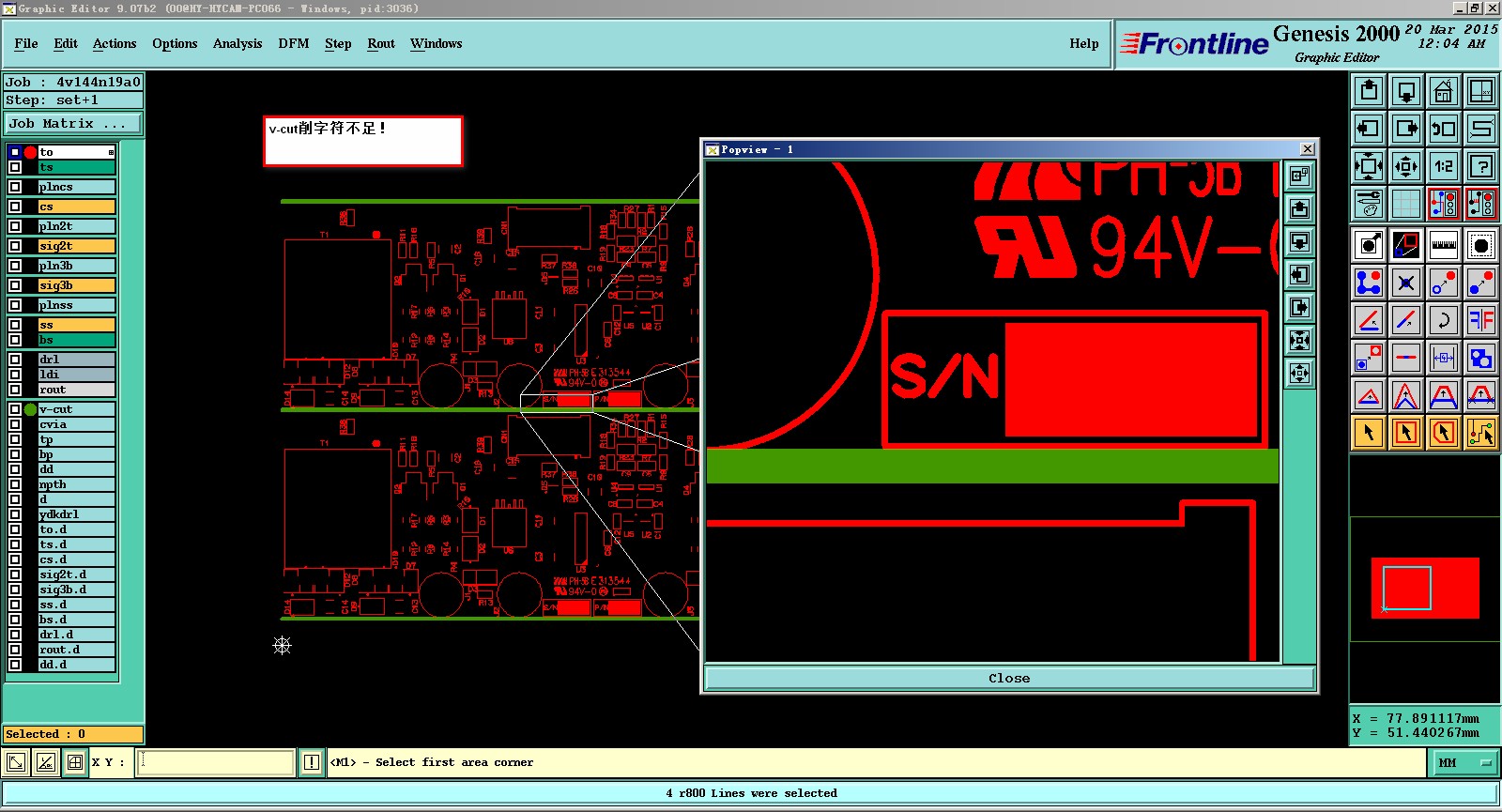Toggle the checkbox for layer drl

click(x=15, y=360)
